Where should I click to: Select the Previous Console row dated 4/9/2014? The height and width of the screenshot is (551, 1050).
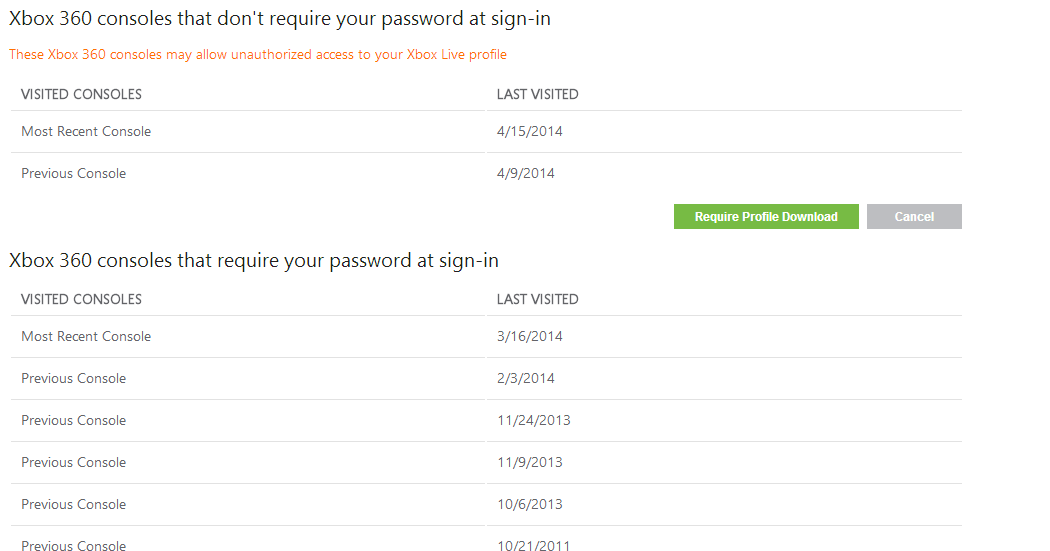tap(74, 174)
